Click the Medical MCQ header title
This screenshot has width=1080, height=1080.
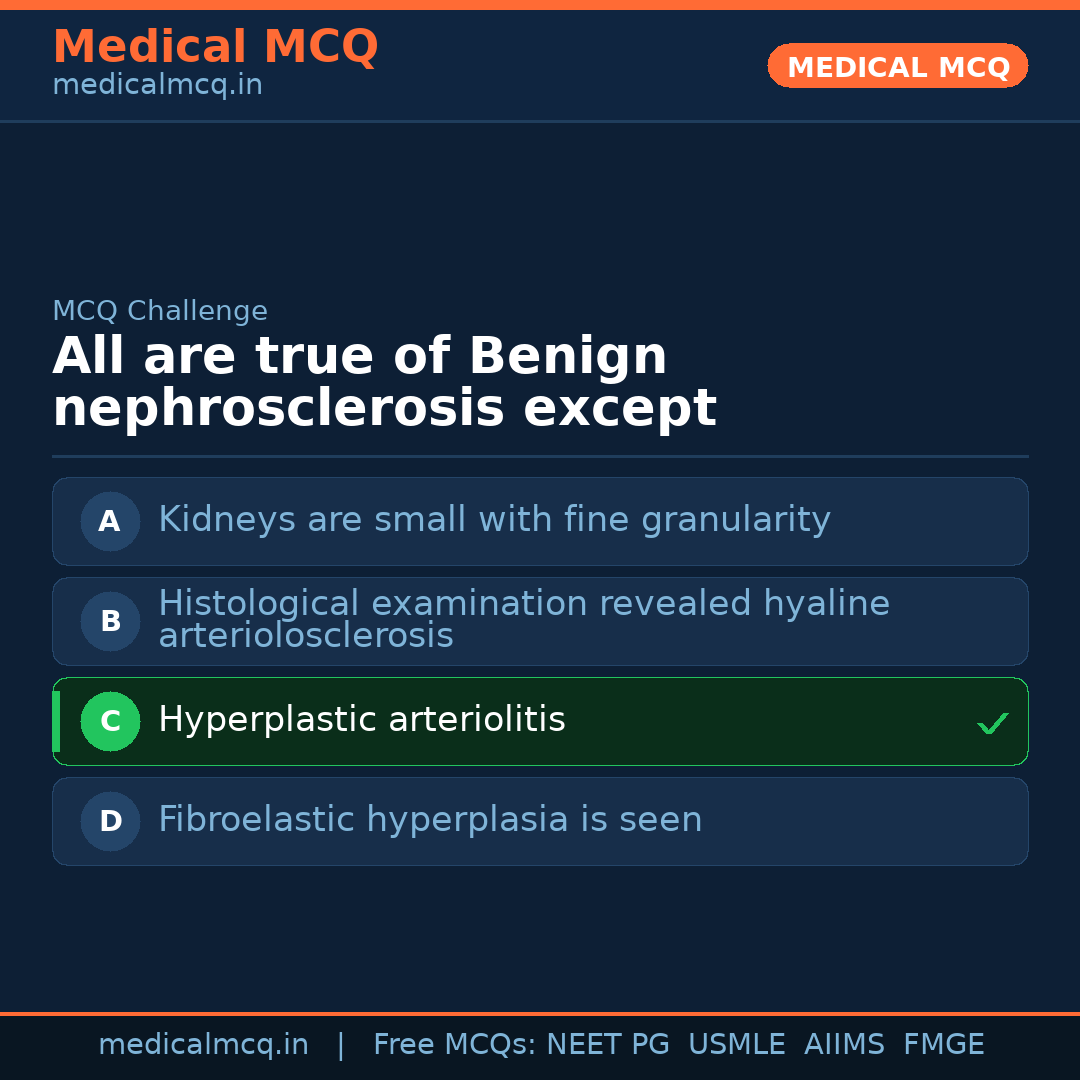pos(215,46)
